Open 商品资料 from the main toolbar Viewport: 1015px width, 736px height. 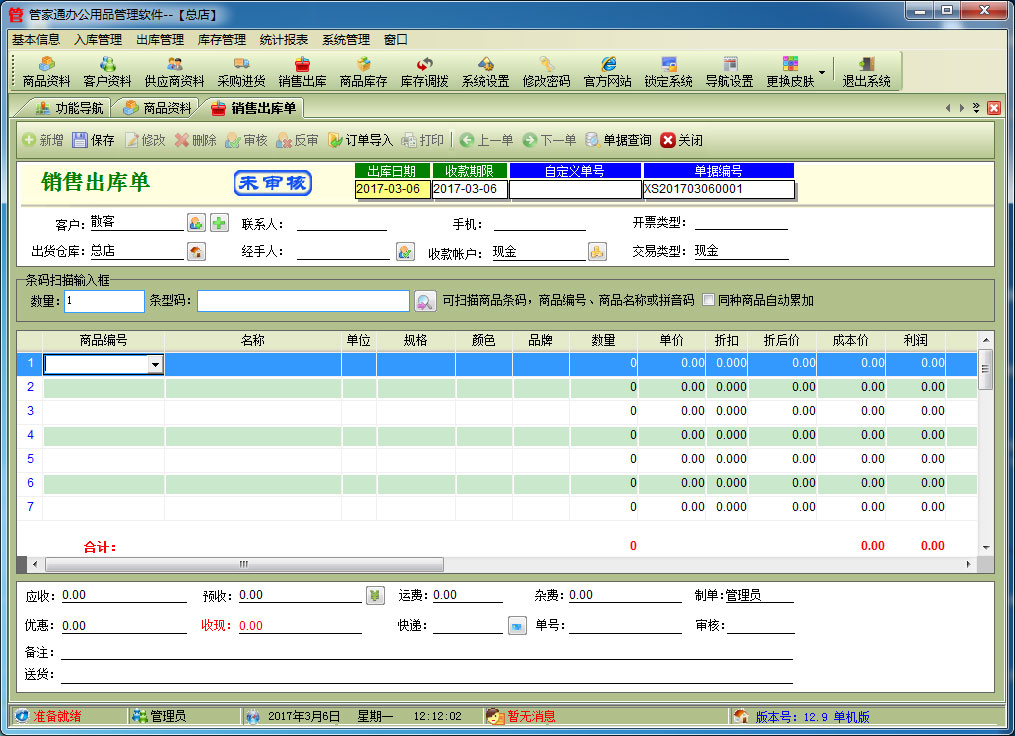click(46, 72)
